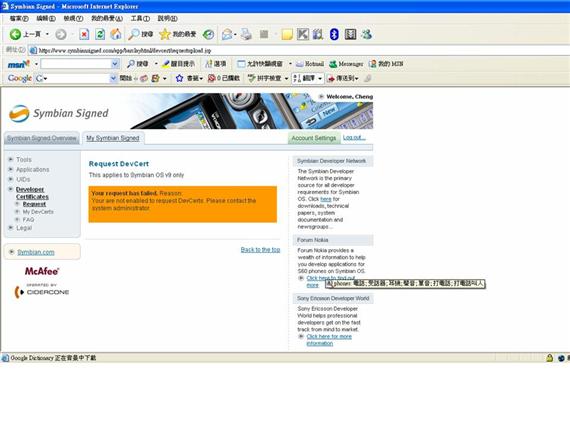This screenshot has width=570, height=428.
Task: Select My DevCerts in the sidebar
Action: click(38, 212)
